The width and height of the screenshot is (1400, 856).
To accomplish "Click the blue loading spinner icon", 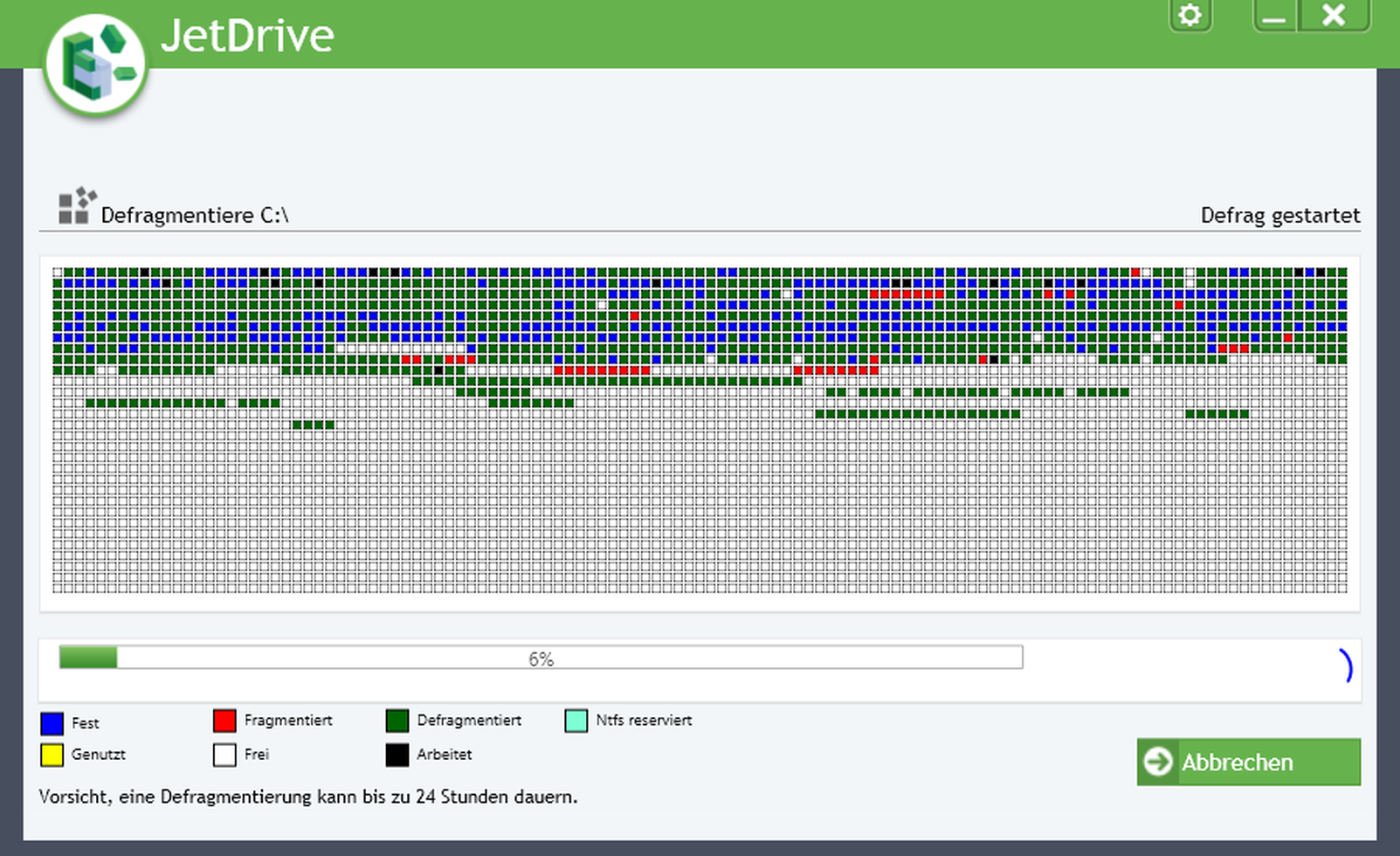I will [x=1345, y=666].
